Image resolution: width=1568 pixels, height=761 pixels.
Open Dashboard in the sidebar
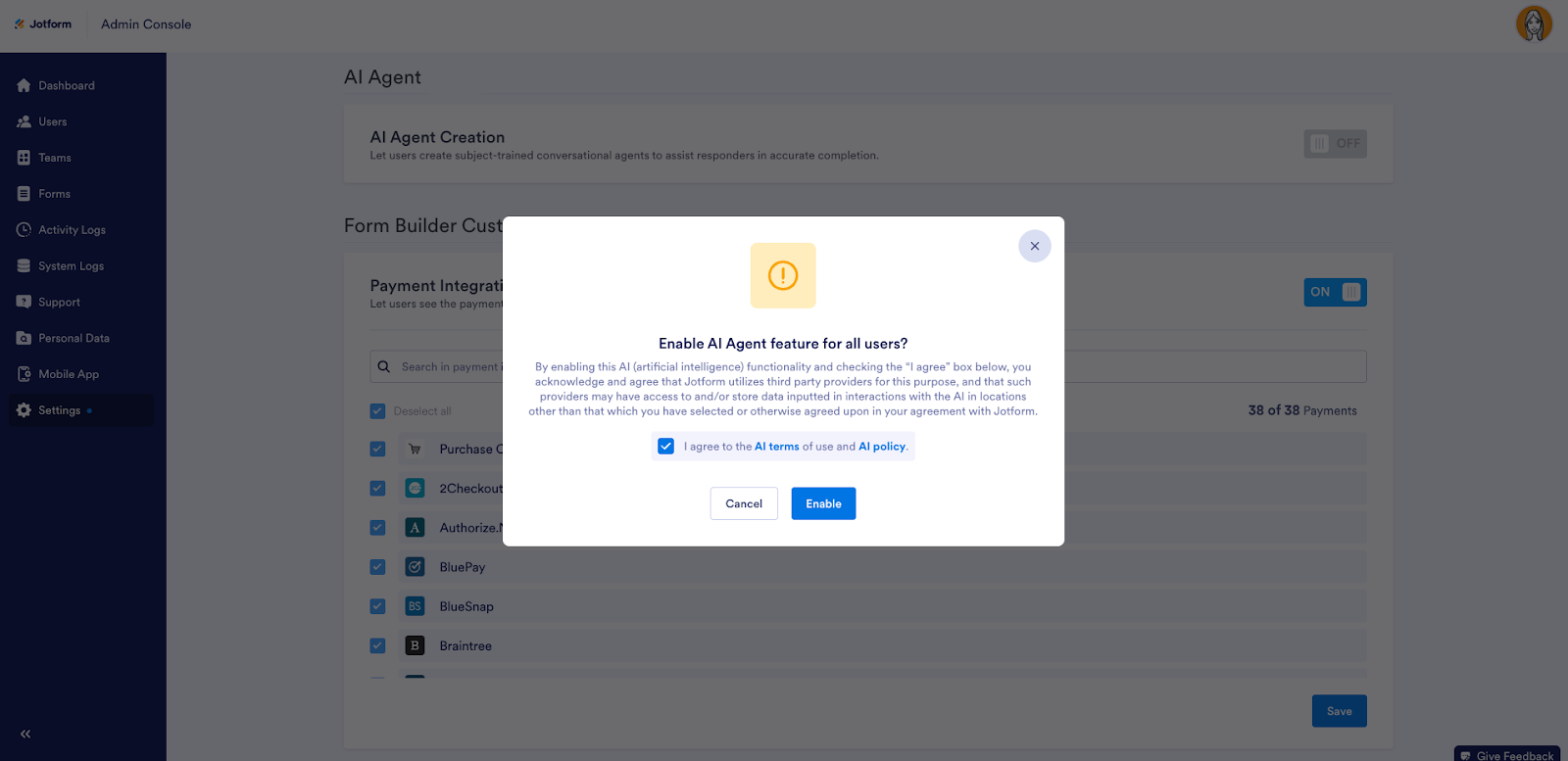coord(67,86)
